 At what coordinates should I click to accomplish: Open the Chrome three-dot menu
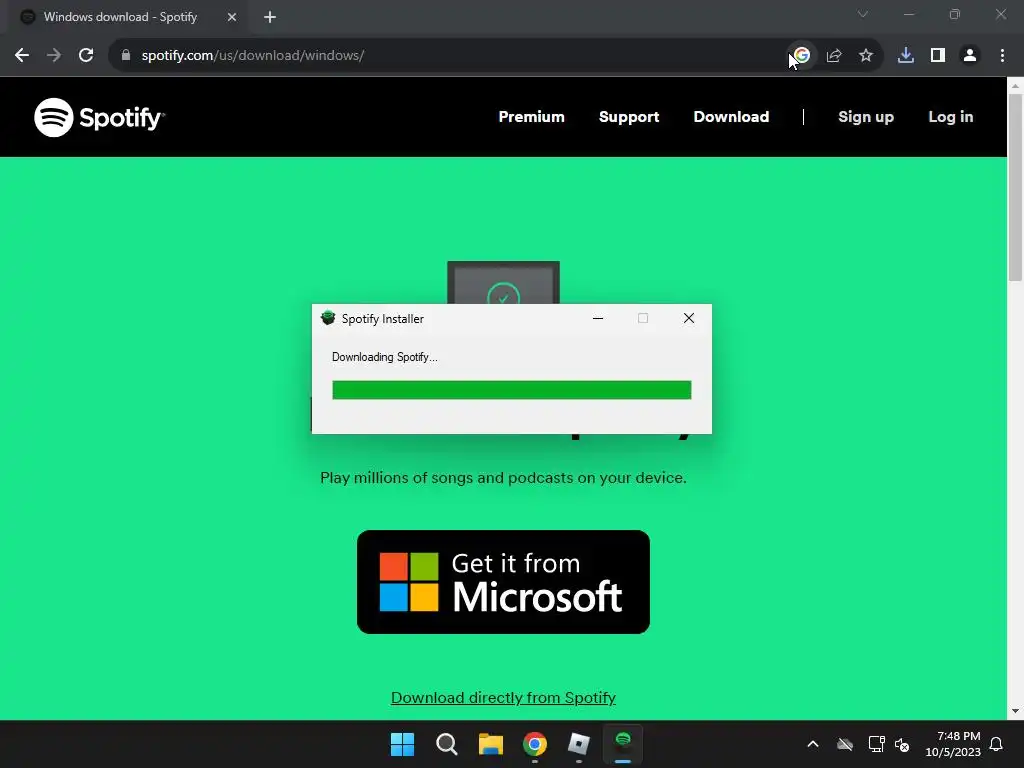(1002, 56)
